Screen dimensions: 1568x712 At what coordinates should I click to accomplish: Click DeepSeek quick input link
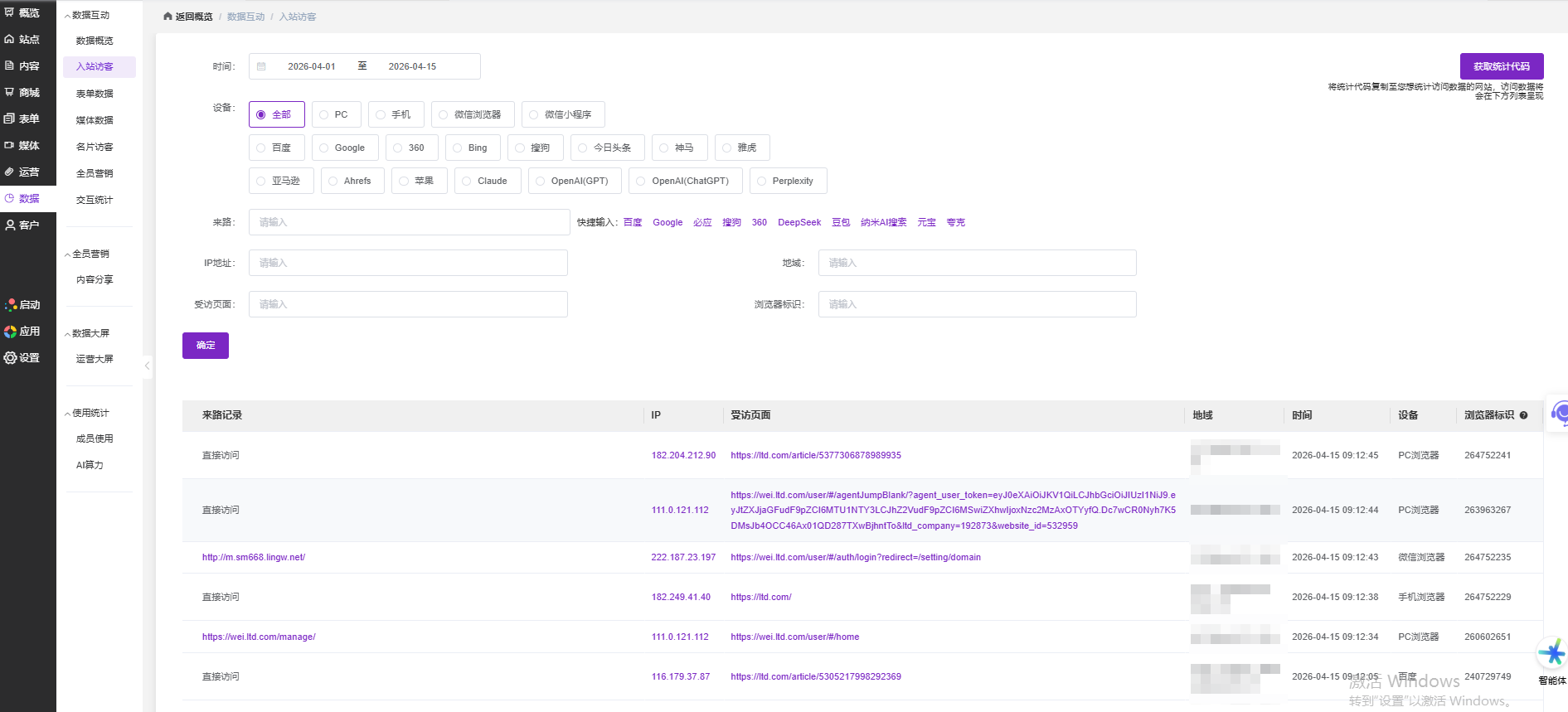pos(799,222)
